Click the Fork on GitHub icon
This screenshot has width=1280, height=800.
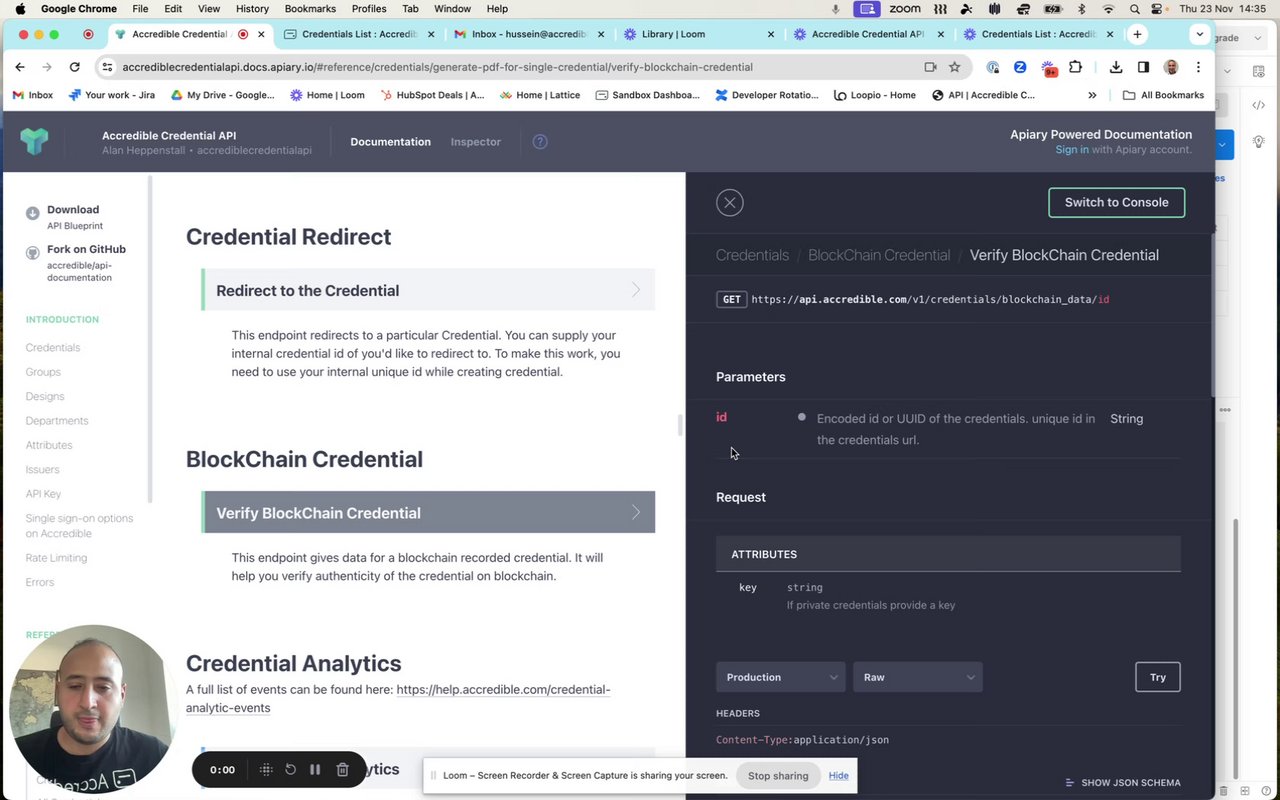point(33,252)
